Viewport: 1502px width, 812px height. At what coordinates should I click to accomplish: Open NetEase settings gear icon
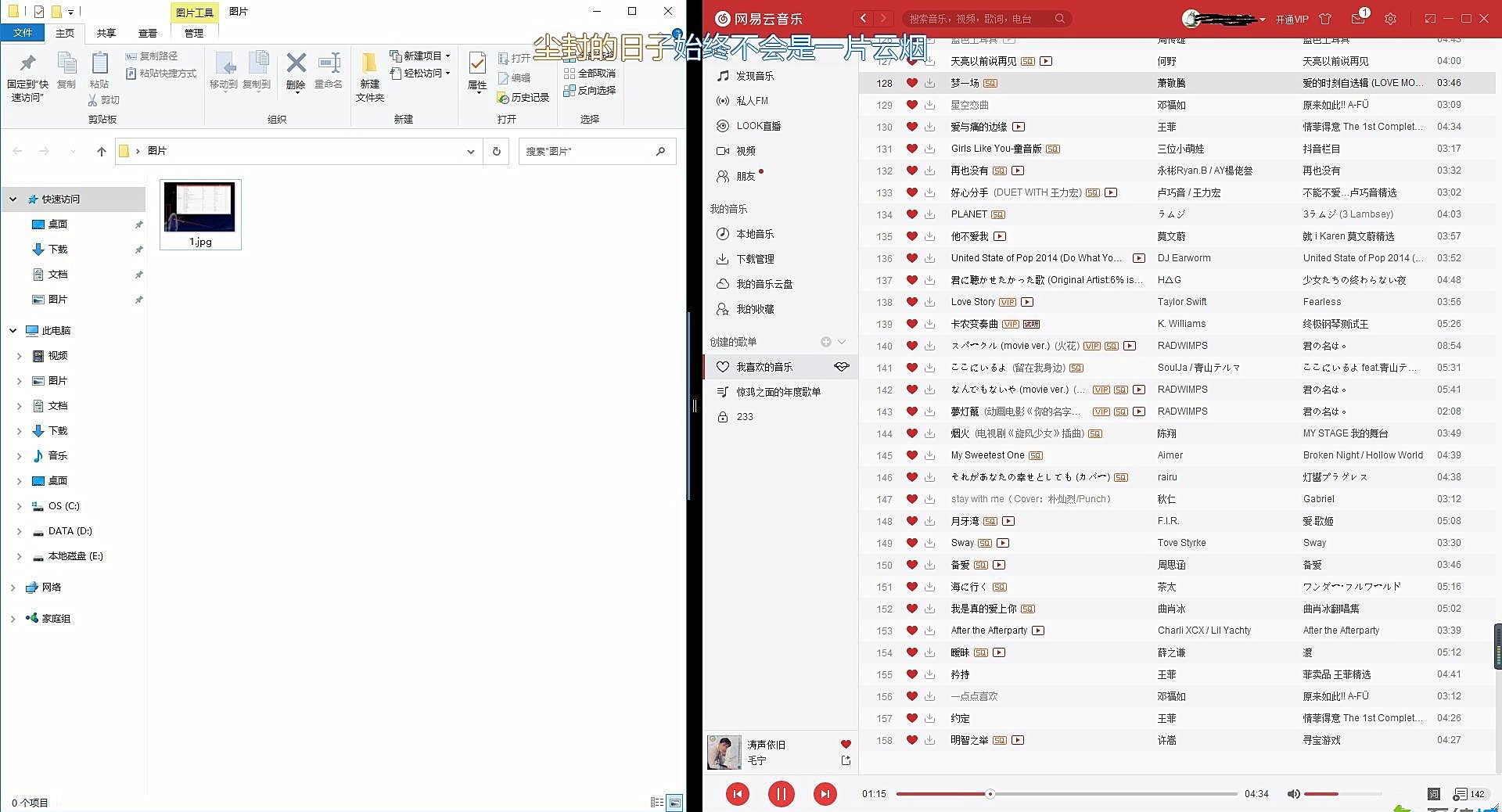(1391, 18)
